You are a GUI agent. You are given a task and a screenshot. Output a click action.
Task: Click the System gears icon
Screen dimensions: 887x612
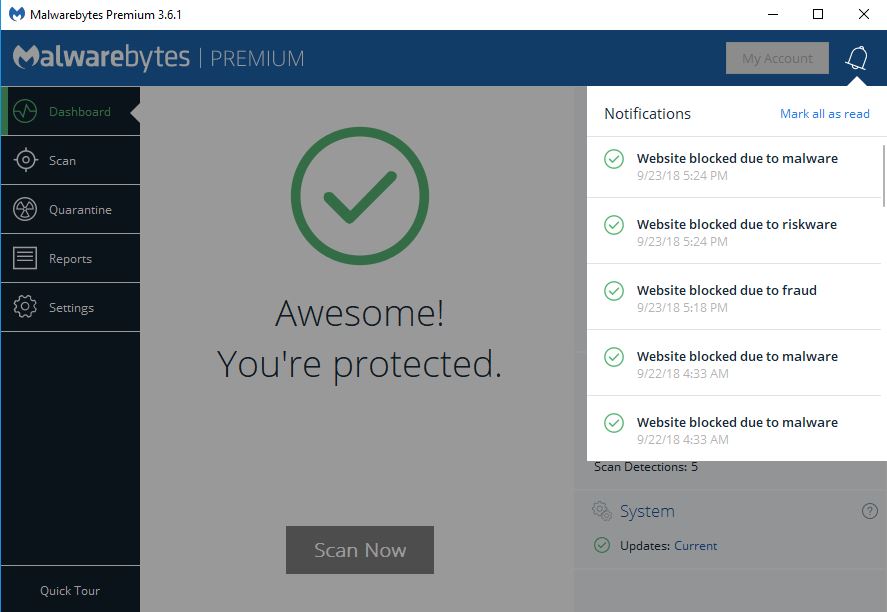602,511
